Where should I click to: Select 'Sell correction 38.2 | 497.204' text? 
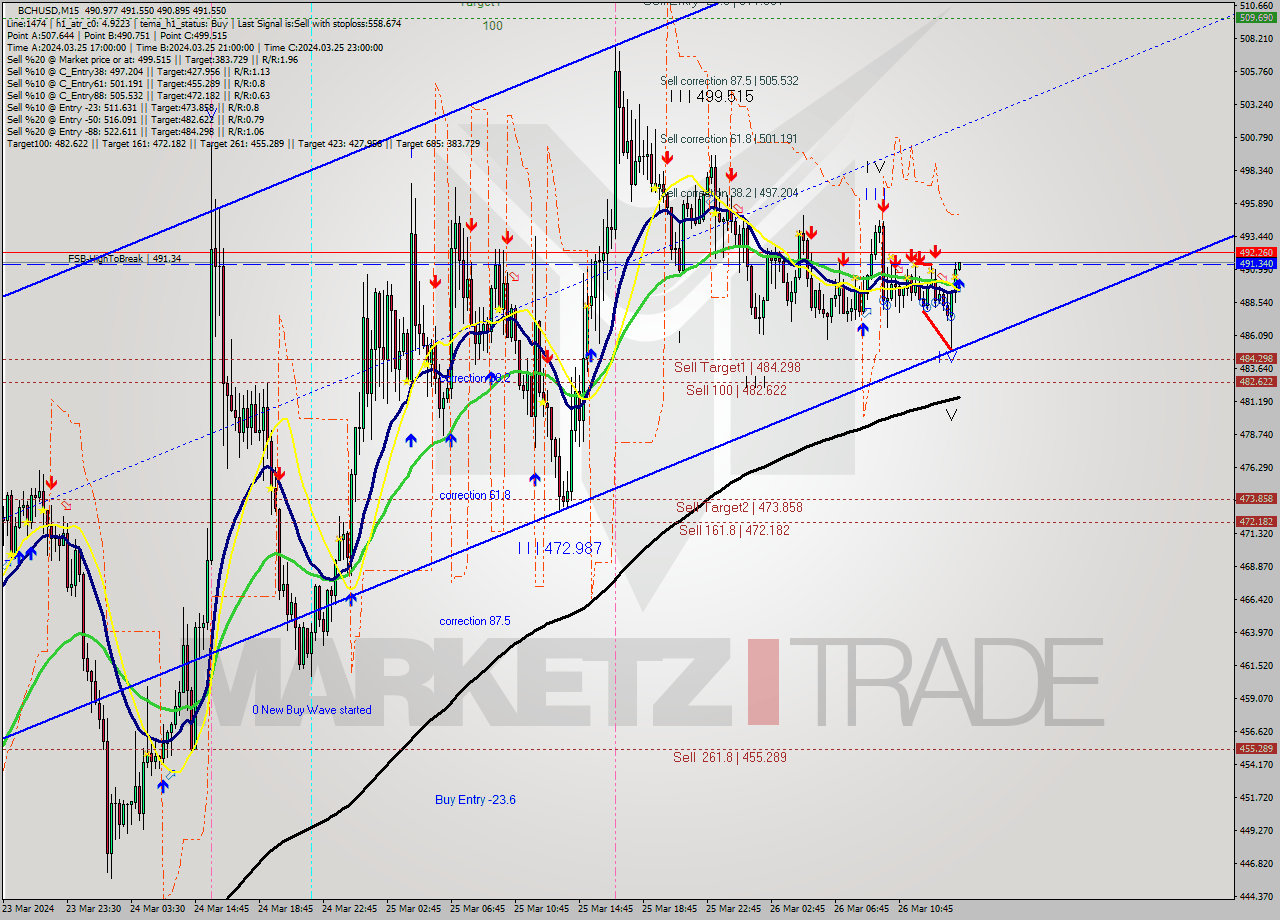click(x=730, y=193)
